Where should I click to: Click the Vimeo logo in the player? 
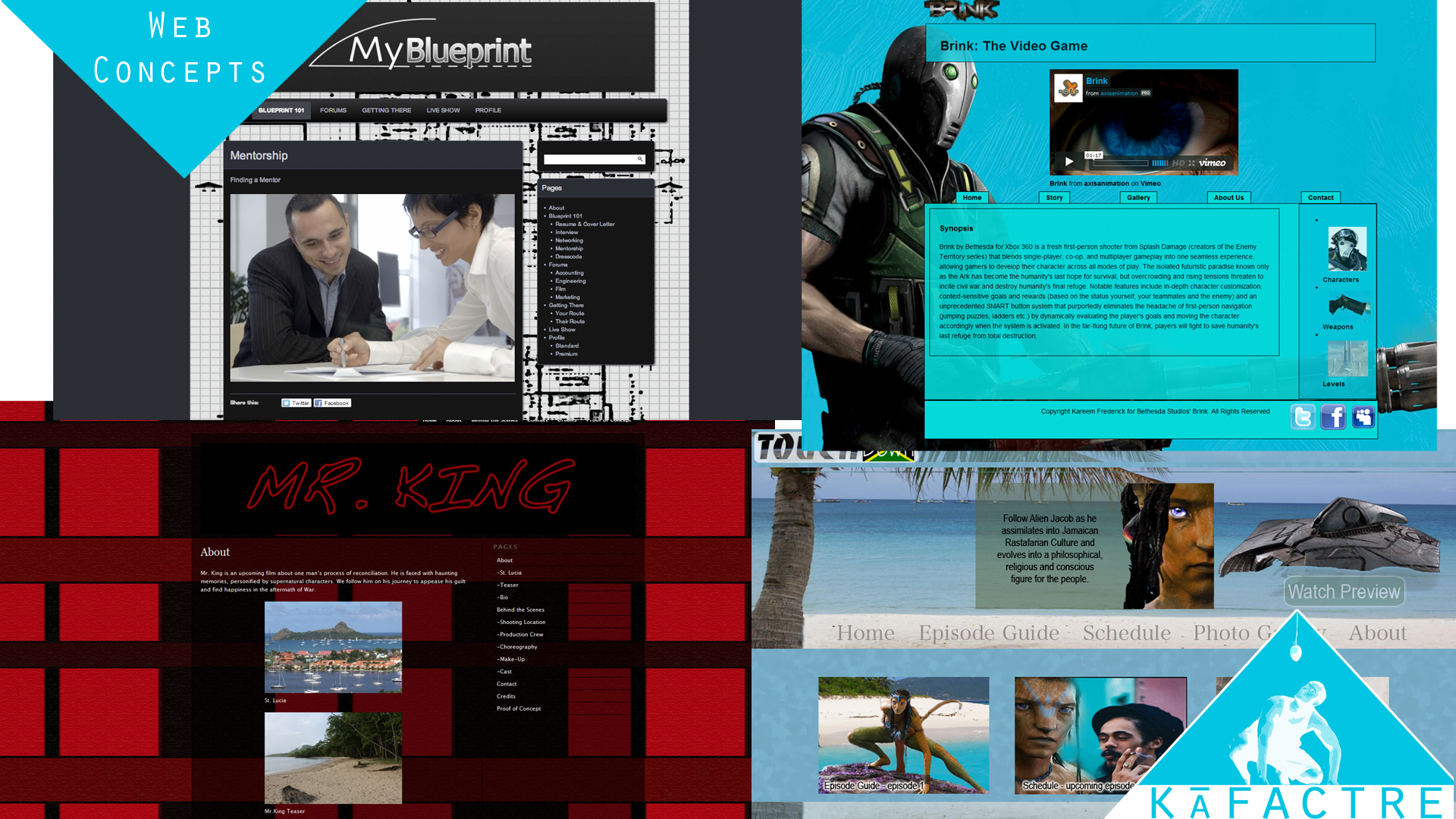coord(1212,163)
